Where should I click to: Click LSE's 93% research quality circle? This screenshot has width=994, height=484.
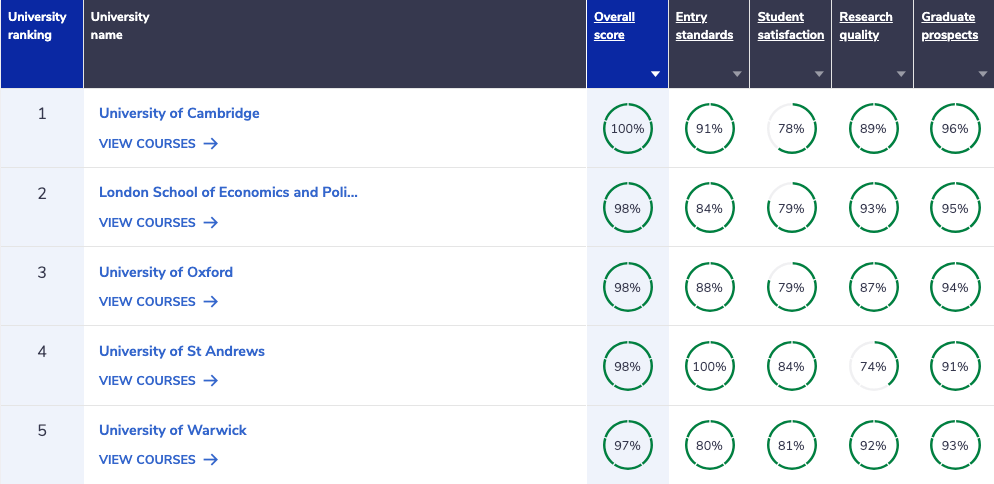pyautogui.click(x=873, y=208)
